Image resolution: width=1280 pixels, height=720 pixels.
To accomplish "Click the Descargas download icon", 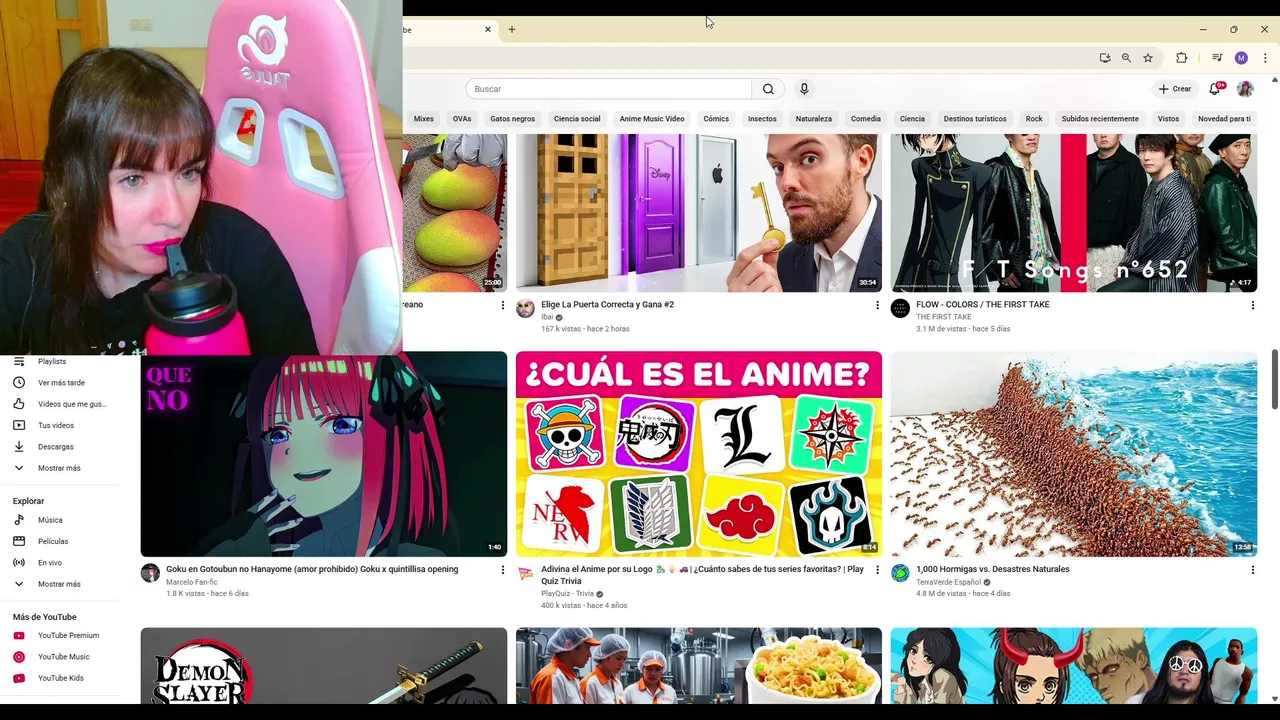I will tap(19, 447).
